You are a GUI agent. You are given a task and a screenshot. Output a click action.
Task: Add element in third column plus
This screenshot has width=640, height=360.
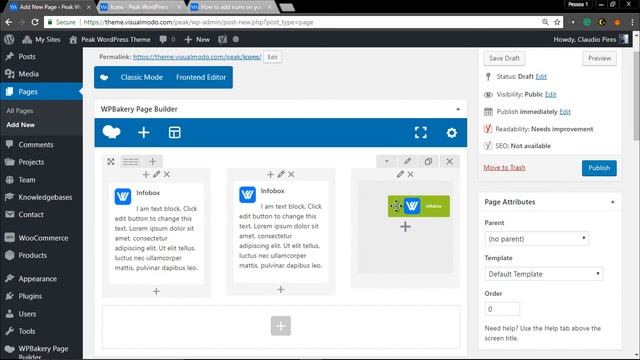405,227
